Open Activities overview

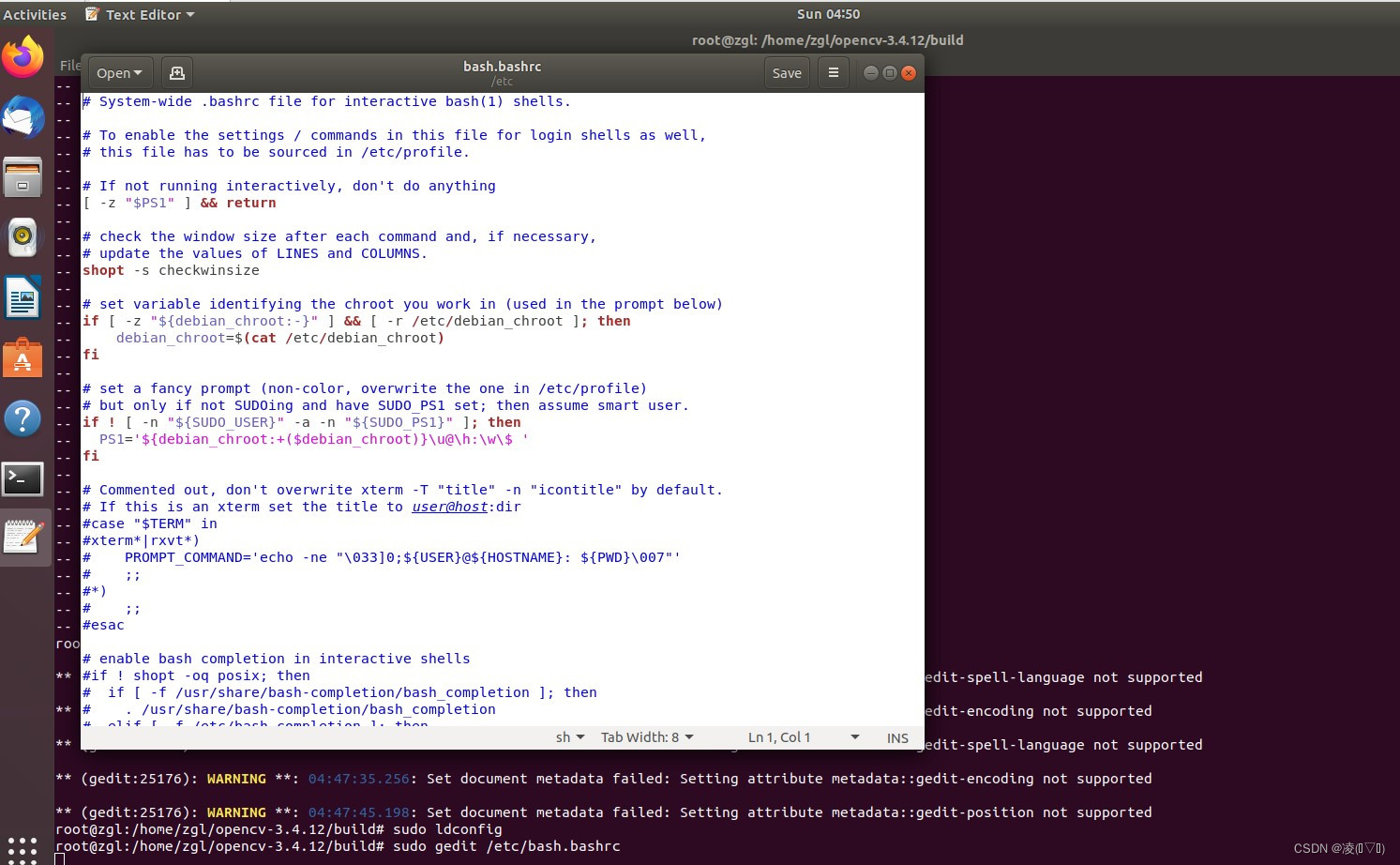[x=35, y=15]
